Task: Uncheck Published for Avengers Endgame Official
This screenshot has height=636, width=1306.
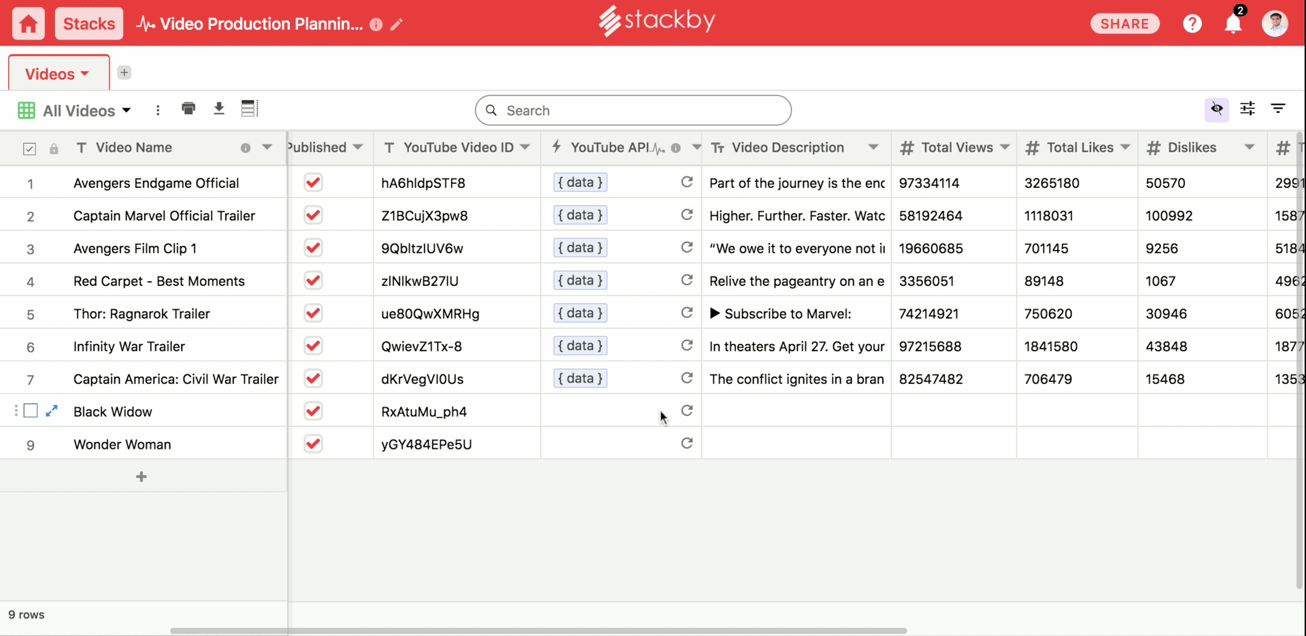Action: (x=313, y=183)
